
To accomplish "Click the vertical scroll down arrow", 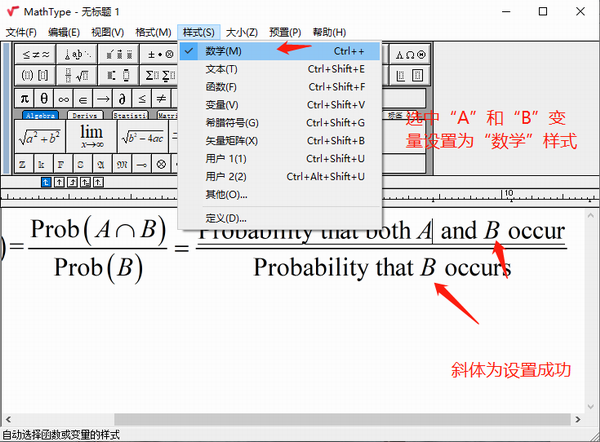I will pyautogui.click(x=590, y=406).
